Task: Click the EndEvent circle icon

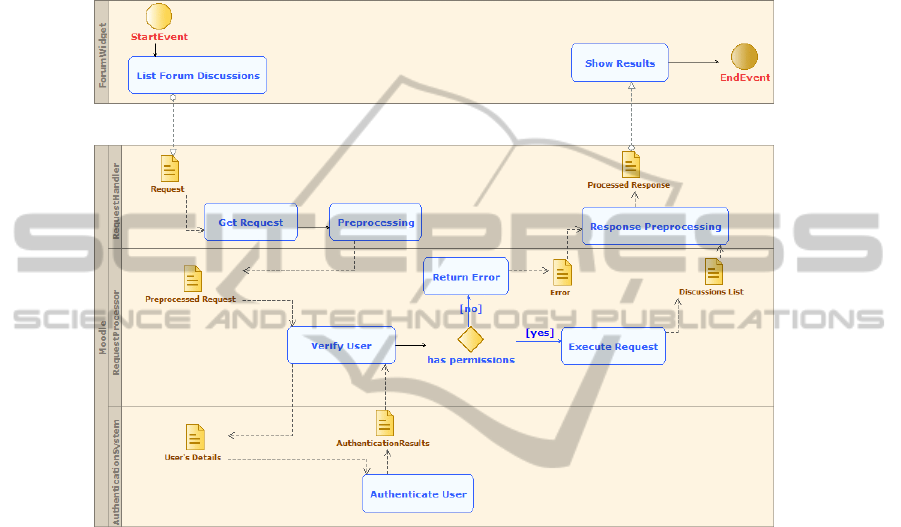Action: click(x=744, y=58)
